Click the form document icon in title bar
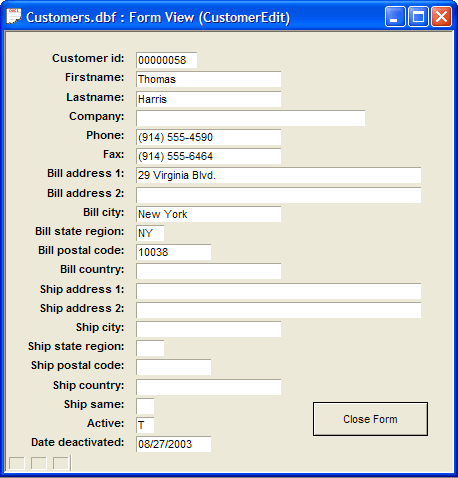The image size is (458, 478). pyautogui.click(x=14, y=16)
